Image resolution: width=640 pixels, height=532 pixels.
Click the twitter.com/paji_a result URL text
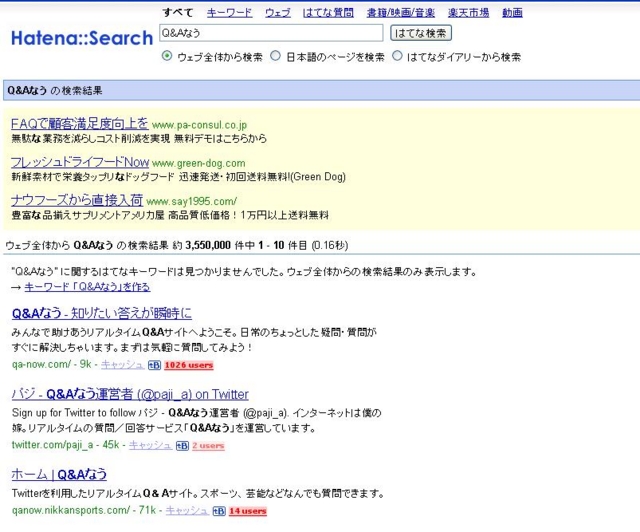click(53, 445)
